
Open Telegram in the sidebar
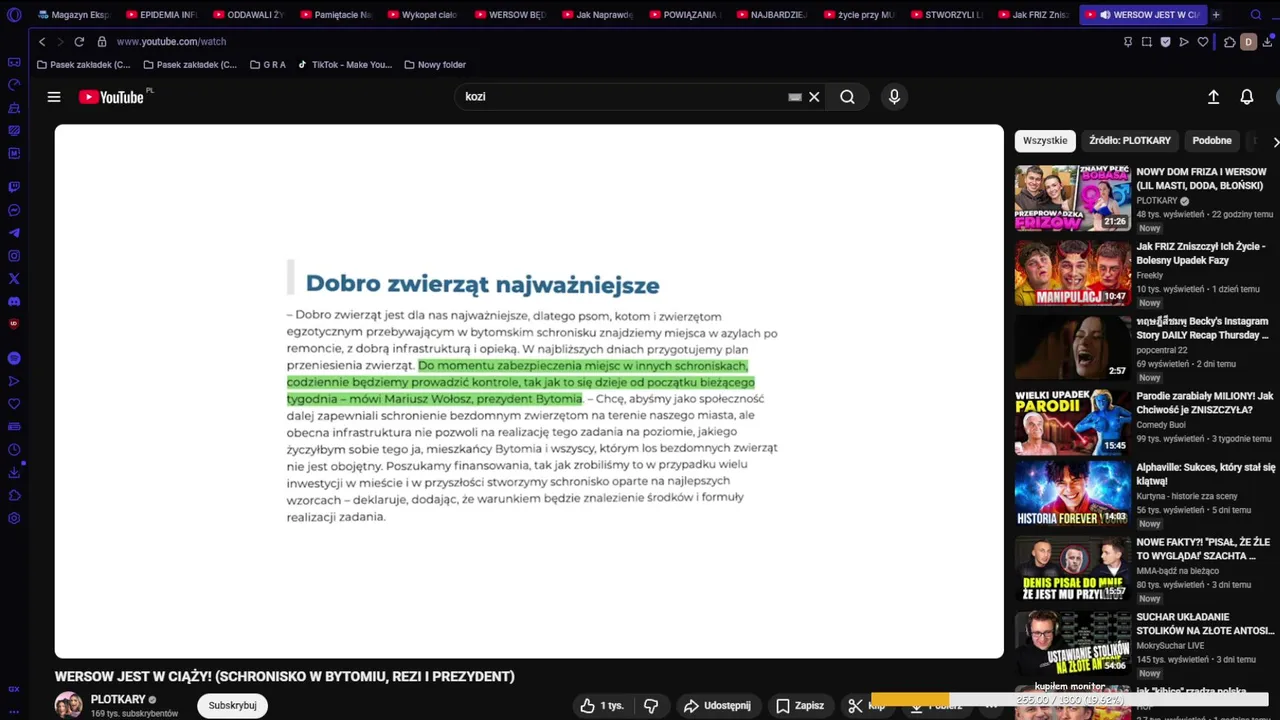pyautogui.click(x=14, y=233)
